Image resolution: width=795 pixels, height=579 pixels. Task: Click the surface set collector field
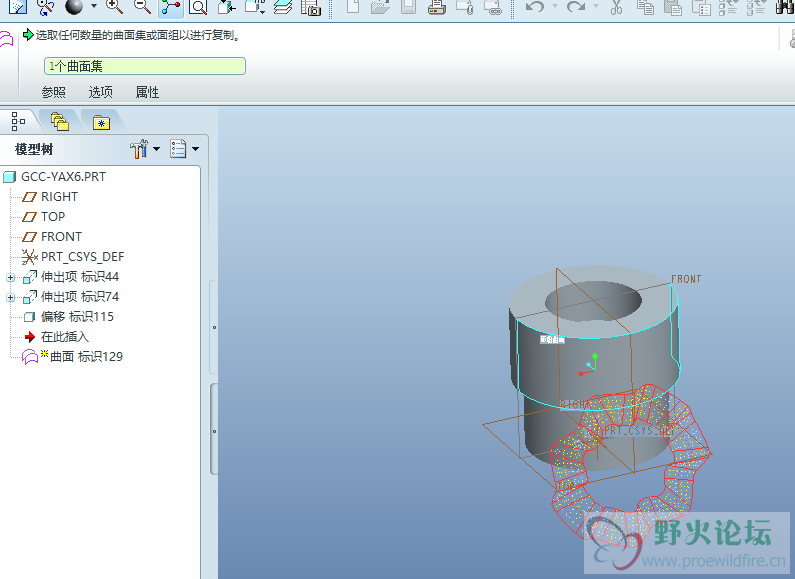coord(145,66)
